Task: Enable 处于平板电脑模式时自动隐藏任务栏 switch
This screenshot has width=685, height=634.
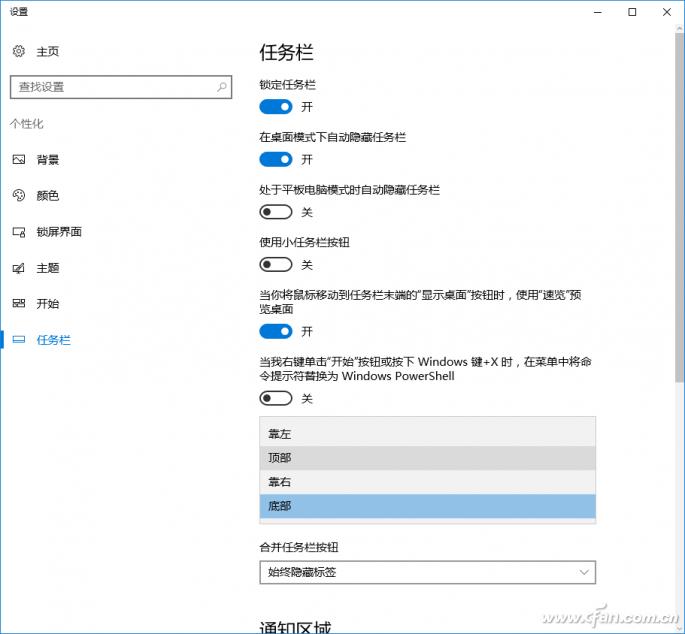Action: tap(276, 212)
